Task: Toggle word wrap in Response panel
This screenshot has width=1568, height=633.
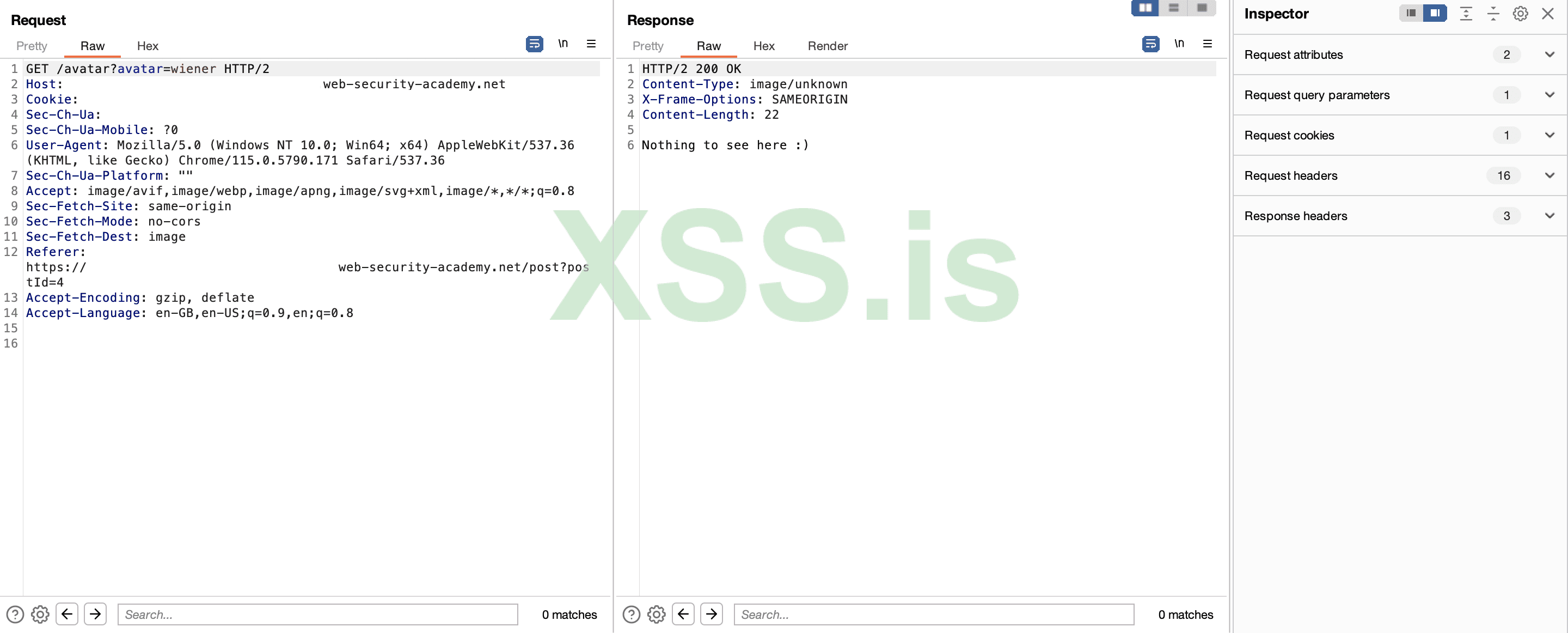Action: (1150, 44)
